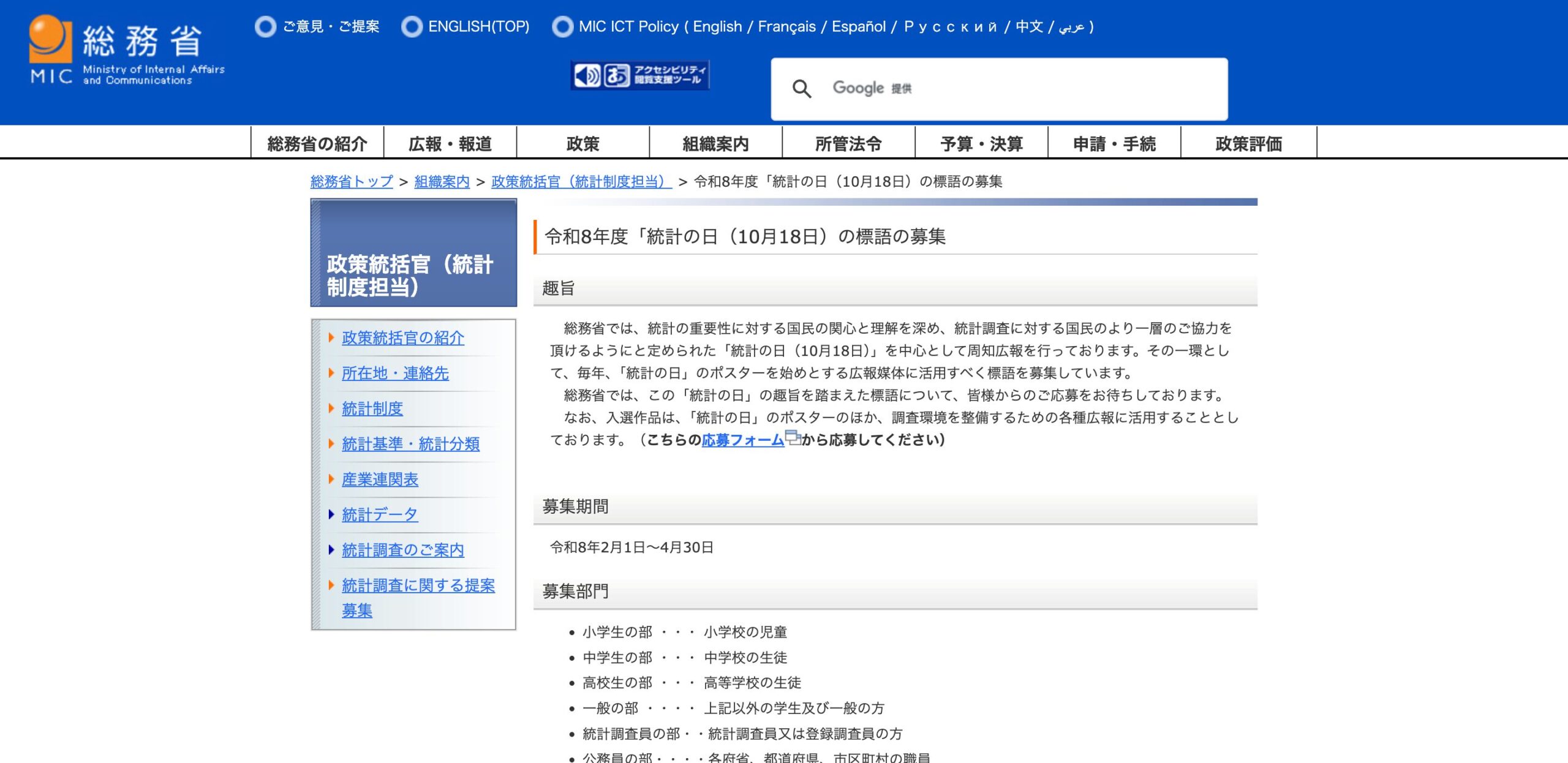Open the accessibility reading support tool
Image resolution: width=1568 pixels, height=763 pixels.
click(x=639, y=75)
